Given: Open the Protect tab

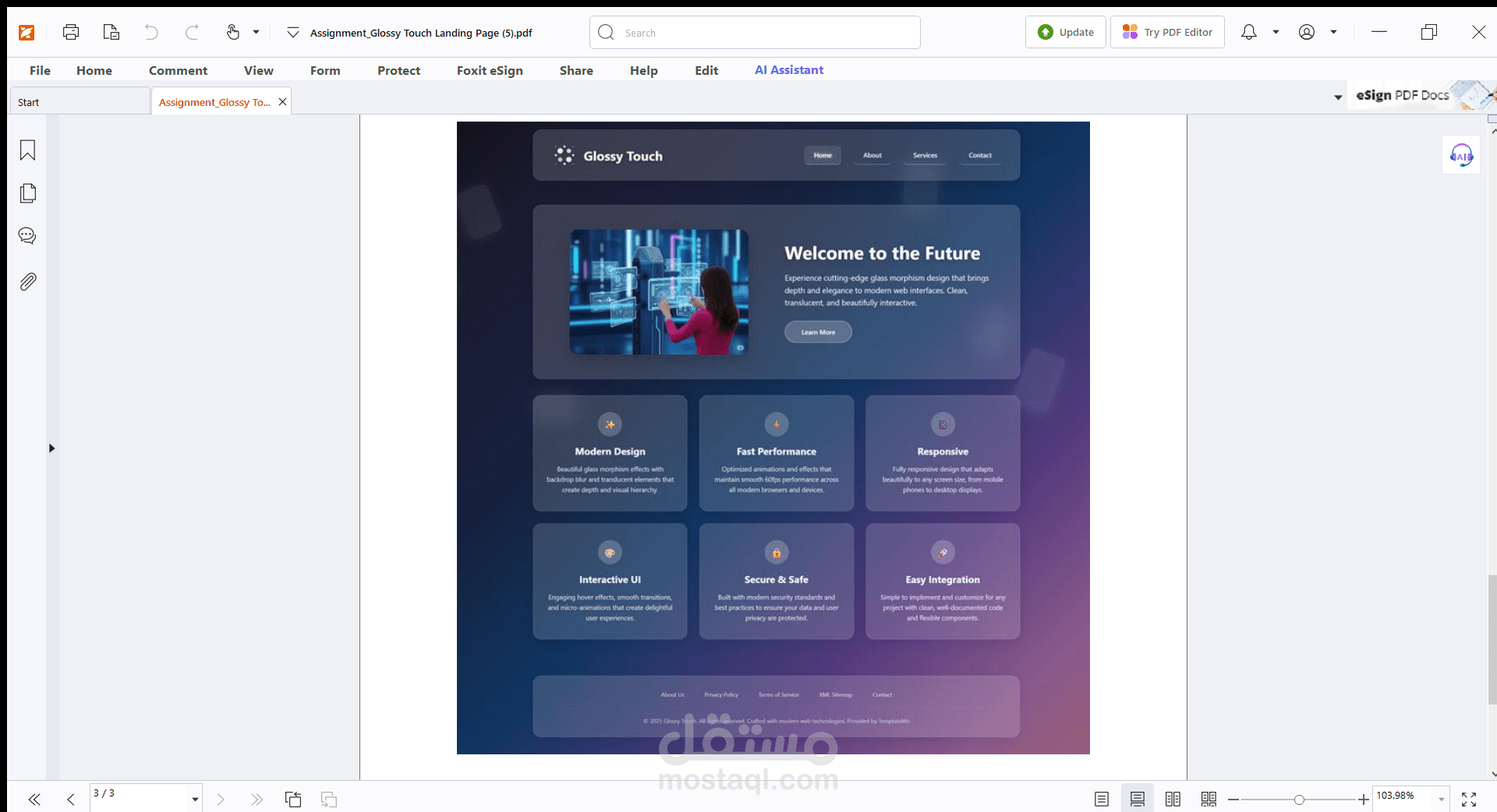Looking at the screenshot, I should (x=398, y=70).
